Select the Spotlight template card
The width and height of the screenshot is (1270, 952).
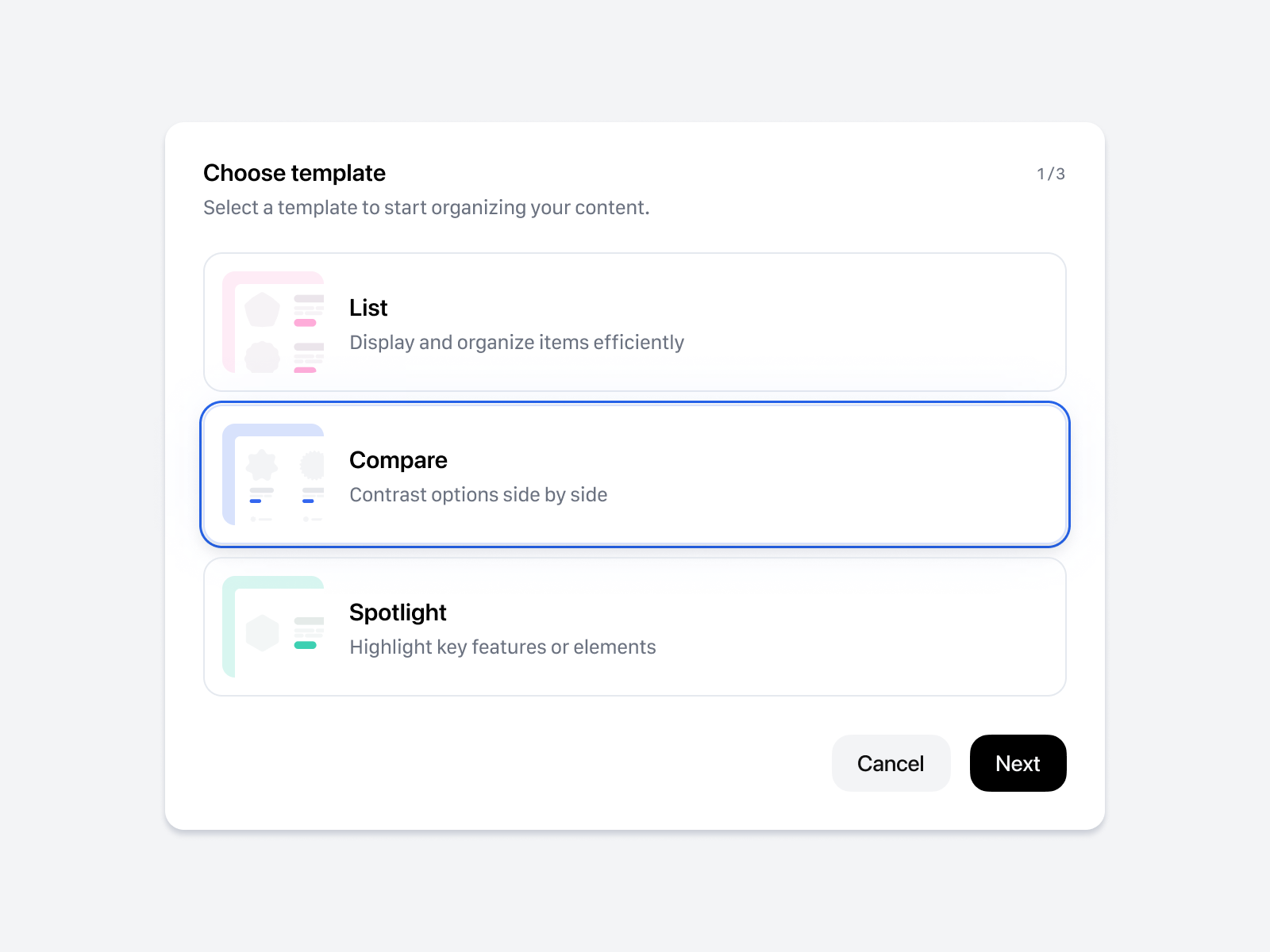pos(635,627)
